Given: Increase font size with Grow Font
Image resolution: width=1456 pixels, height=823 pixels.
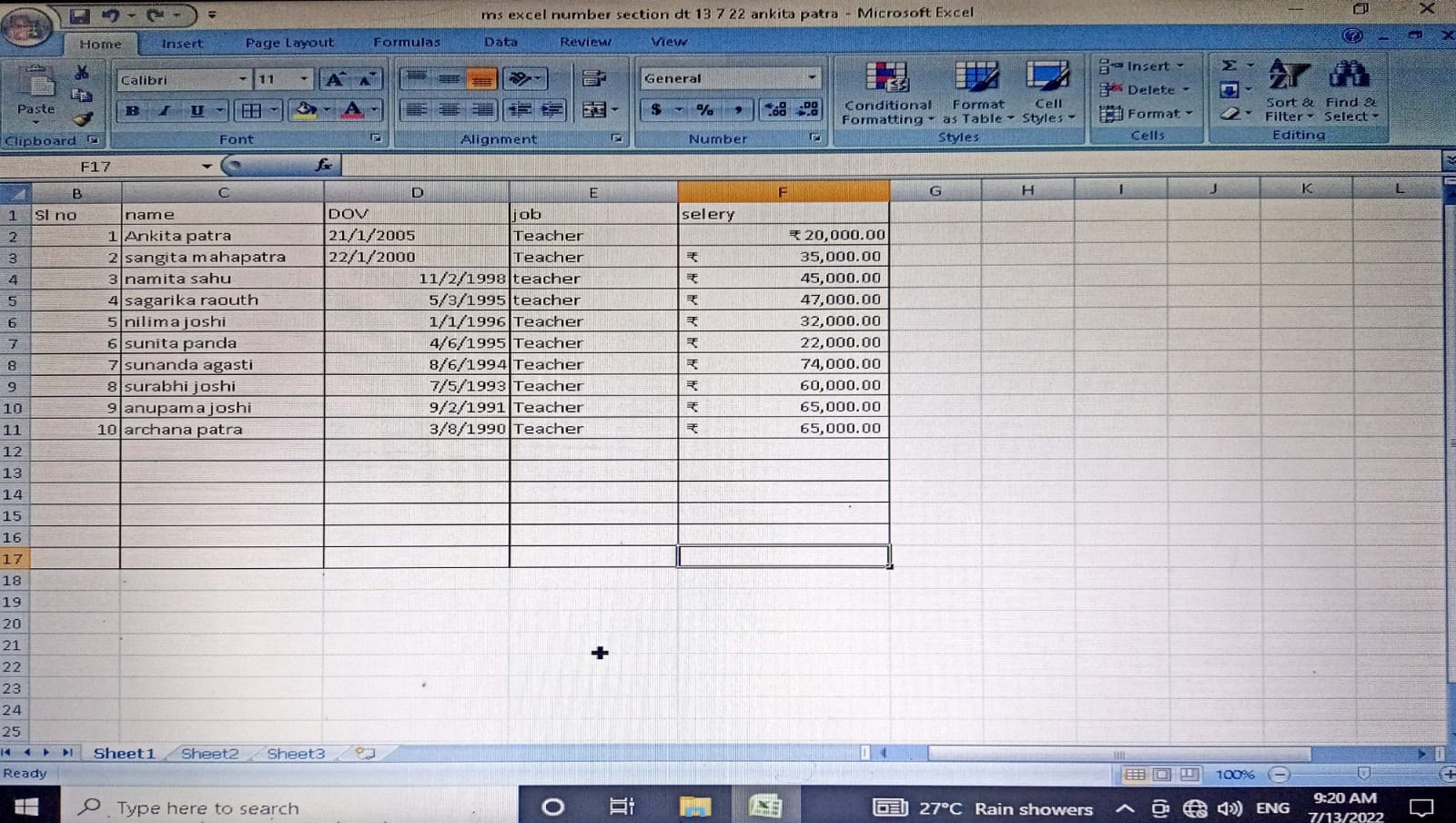Looking at the screenshot, I should [335, 79].
